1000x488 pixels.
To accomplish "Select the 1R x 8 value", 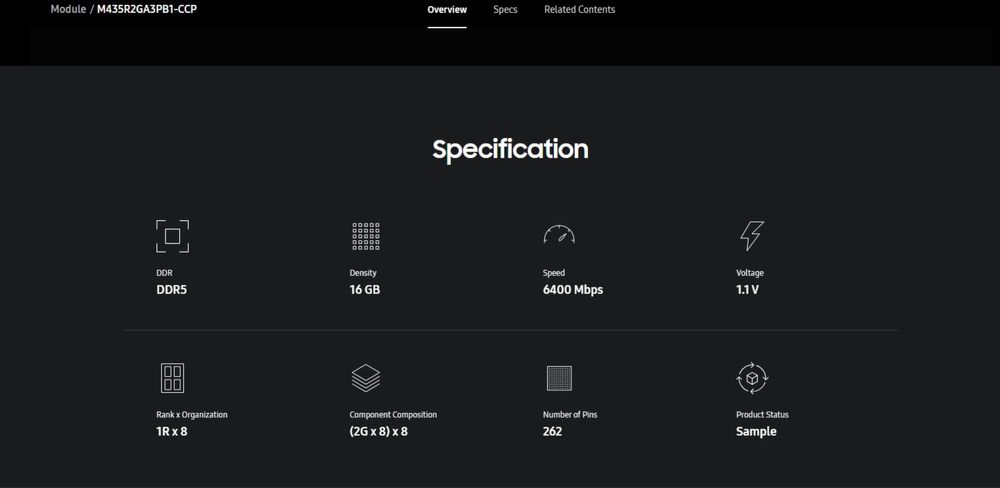I will 172,431.
